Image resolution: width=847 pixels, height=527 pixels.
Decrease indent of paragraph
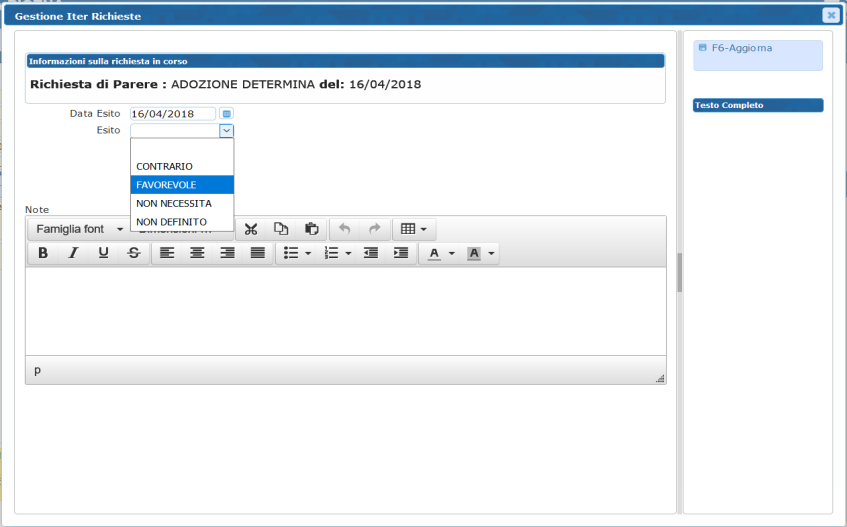coord(371,254)
